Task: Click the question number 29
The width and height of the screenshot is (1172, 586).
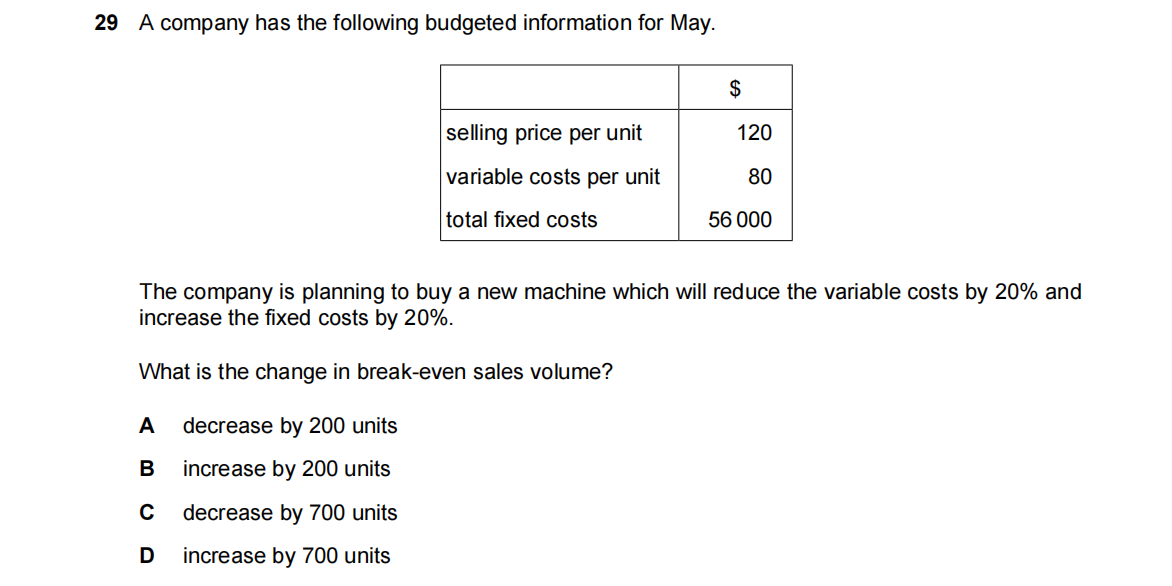Action: pos(106,24)
